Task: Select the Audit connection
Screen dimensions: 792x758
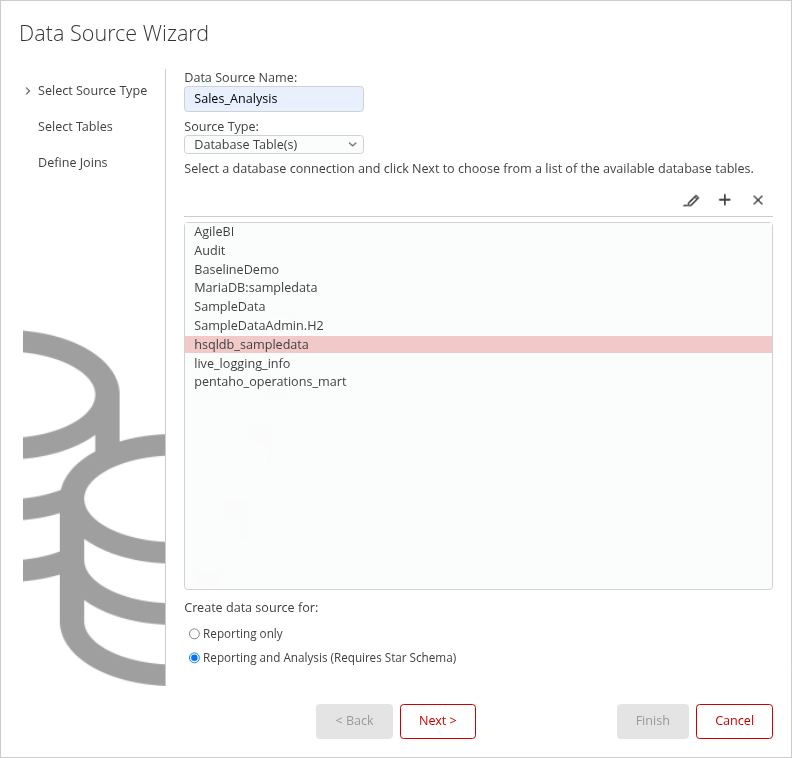Action: [210, 251]
